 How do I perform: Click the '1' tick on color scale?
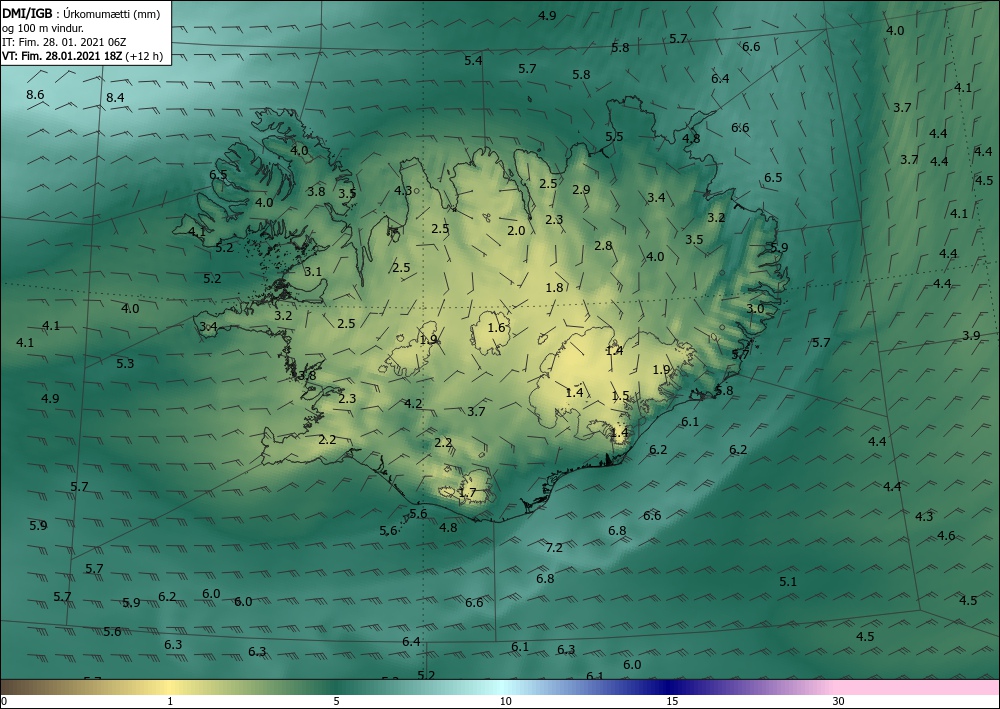coord(170,701)
